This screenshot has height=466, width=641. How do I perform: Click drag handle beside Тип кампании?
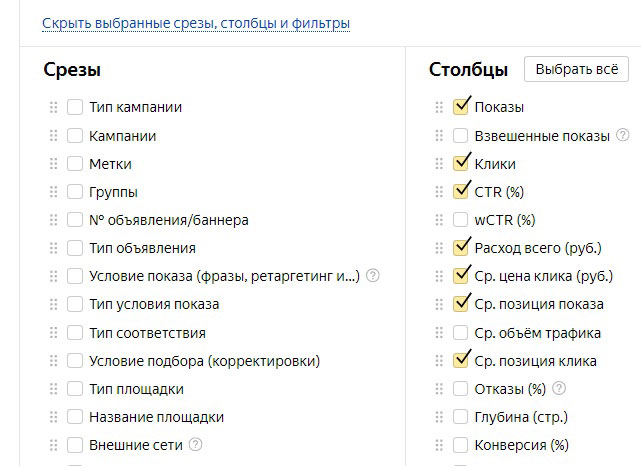pyautogui.click(x=54, y=107)
